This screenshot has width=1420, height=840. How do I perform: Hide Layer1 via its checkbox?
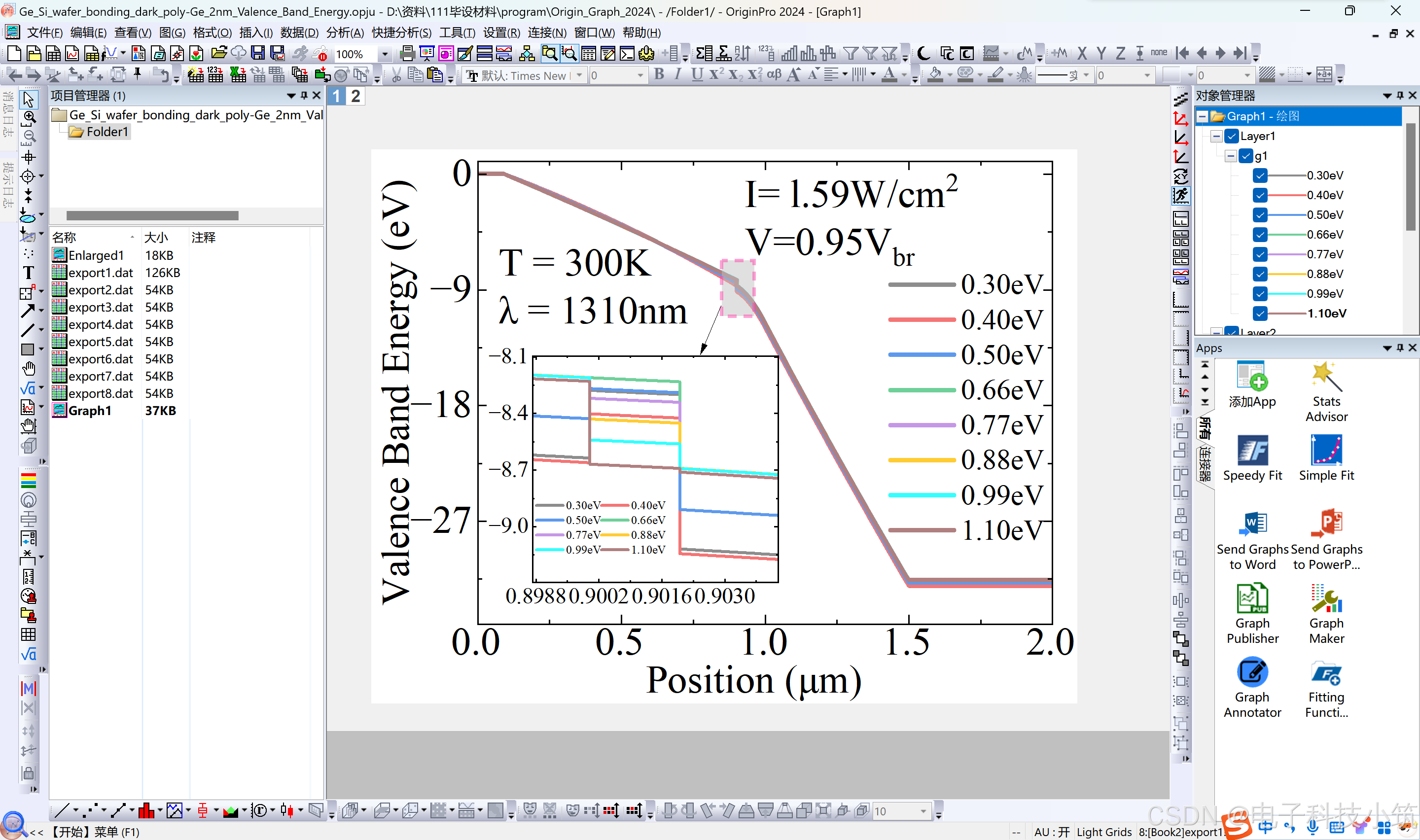click(1231, 137)
